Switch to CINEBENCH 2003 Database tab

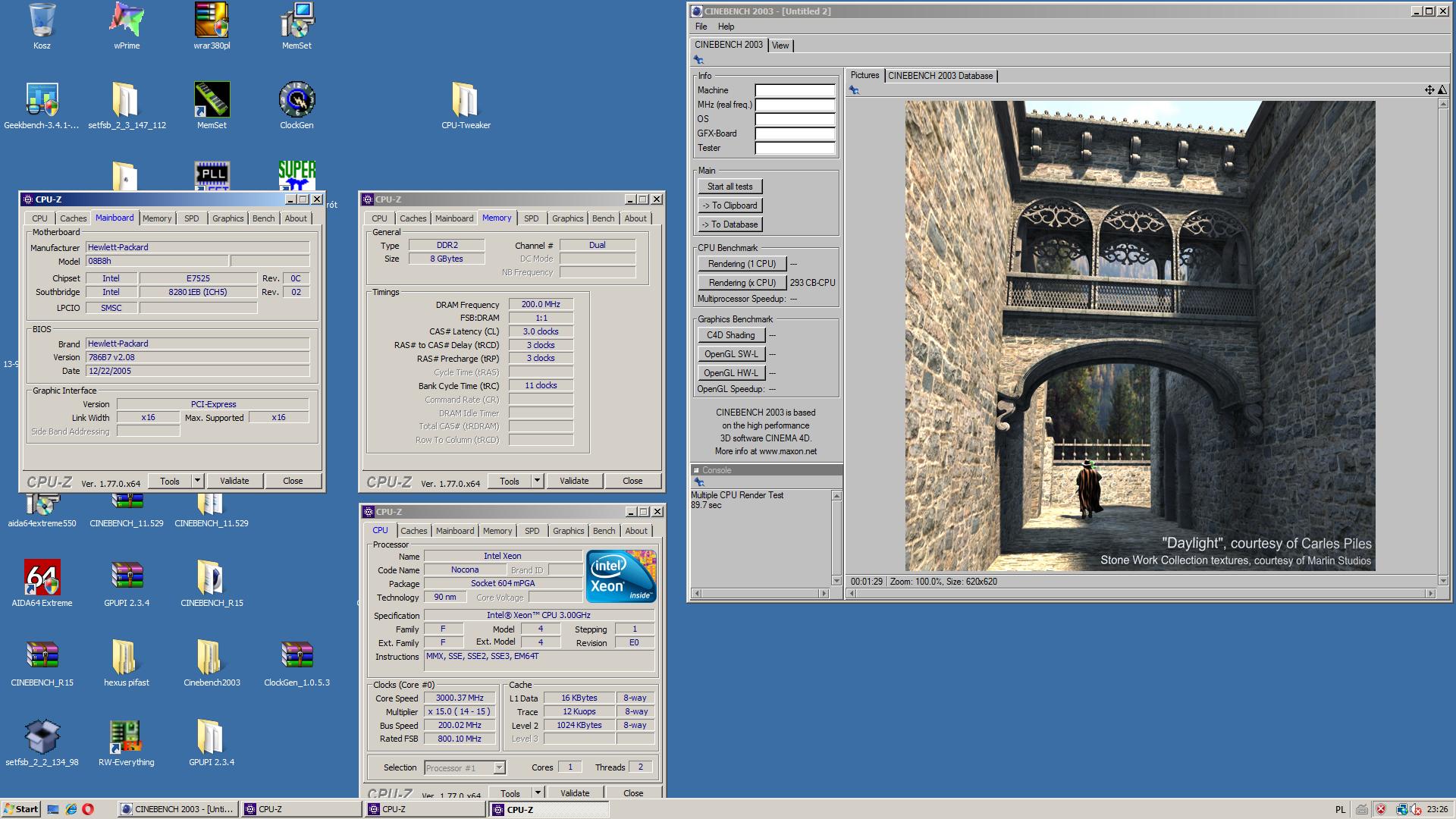[x=940, y=76]
